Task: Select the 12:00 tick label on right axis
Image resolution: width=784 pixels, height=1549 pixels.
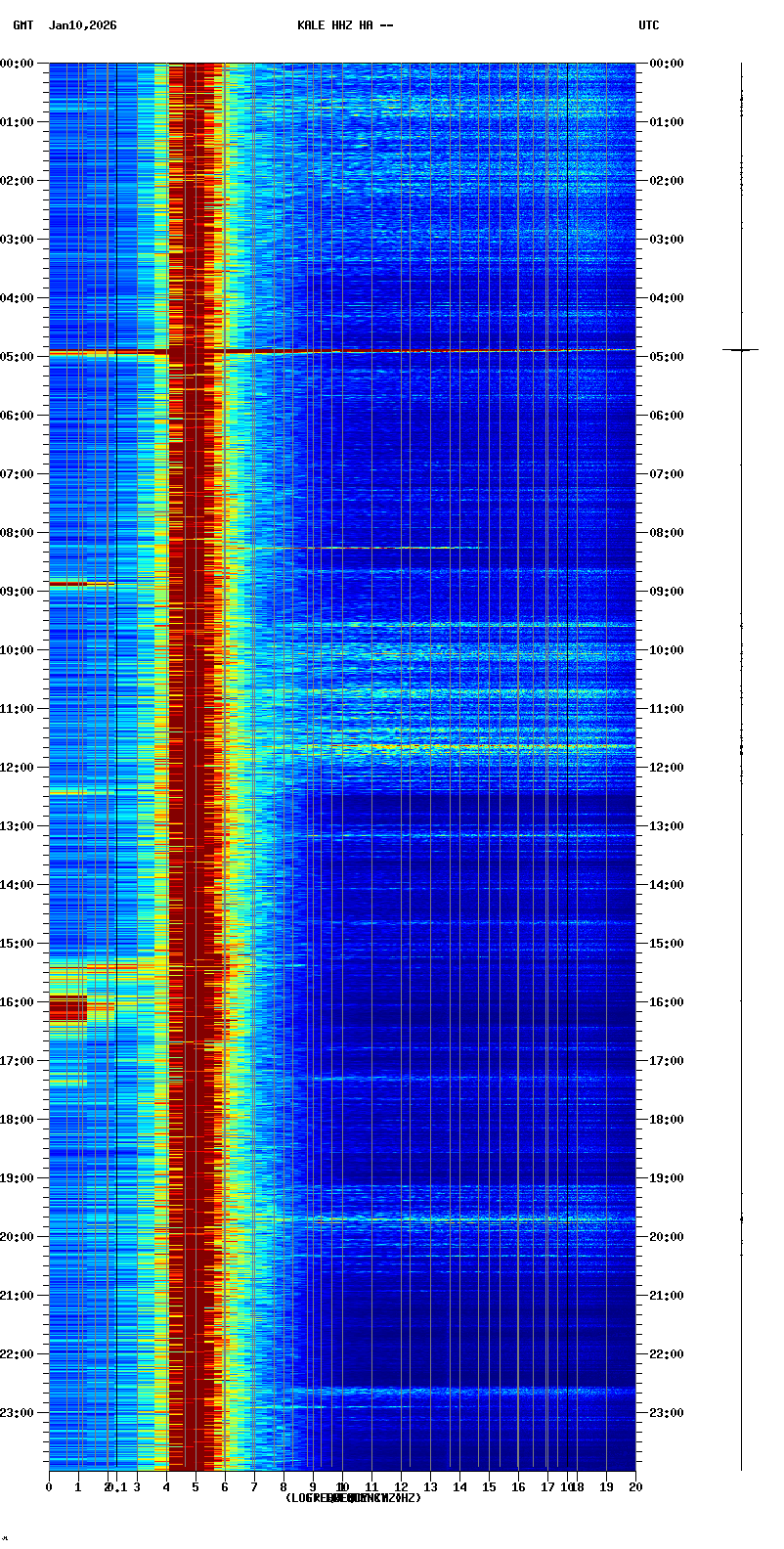Action: tap(667, 768)
